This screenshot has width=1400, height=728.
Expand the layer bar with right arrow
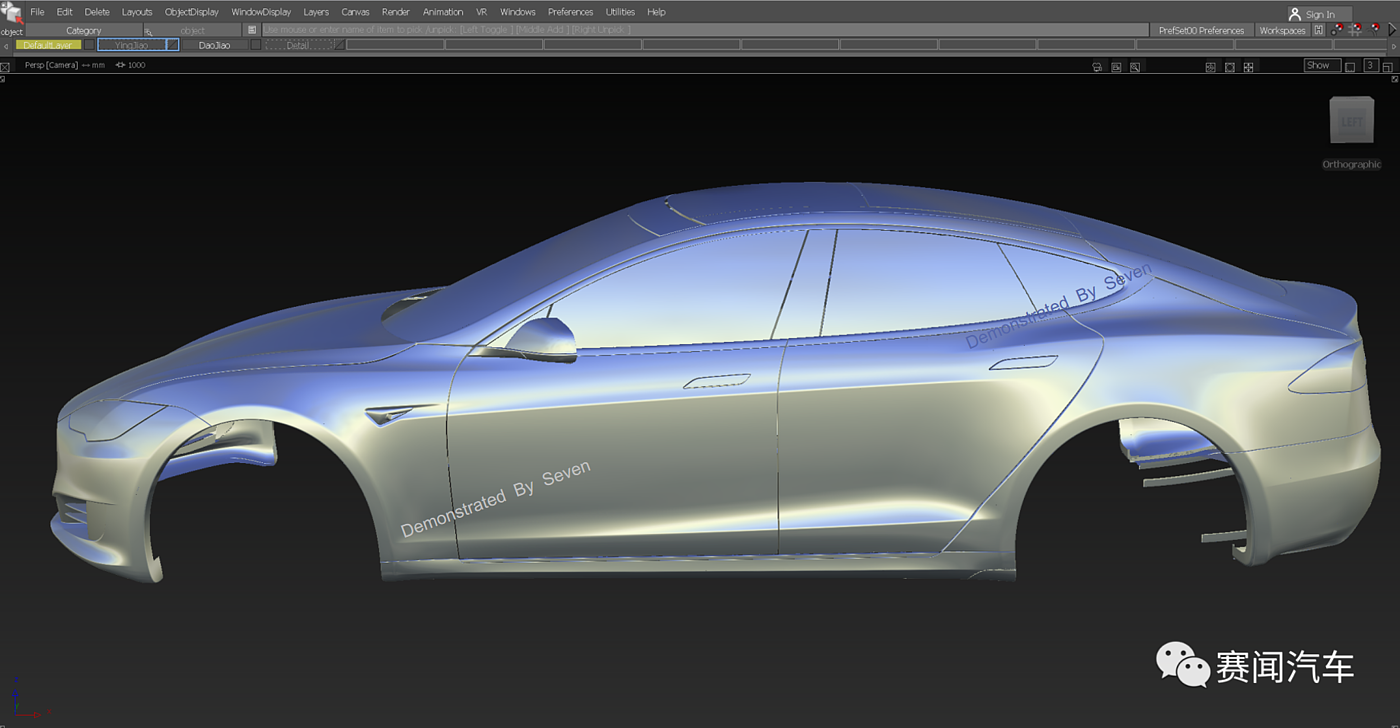pos(1394,45)
